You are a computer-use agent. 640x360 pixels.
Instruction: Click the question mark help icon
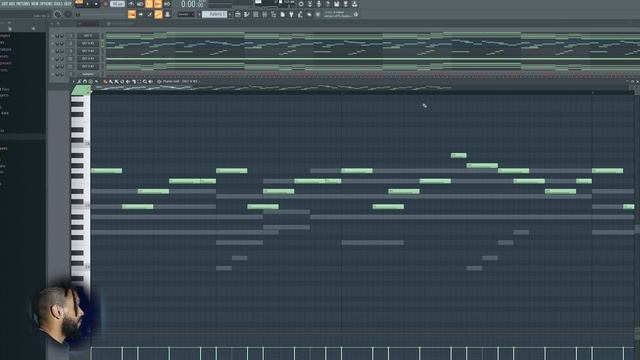click(327, 4)
